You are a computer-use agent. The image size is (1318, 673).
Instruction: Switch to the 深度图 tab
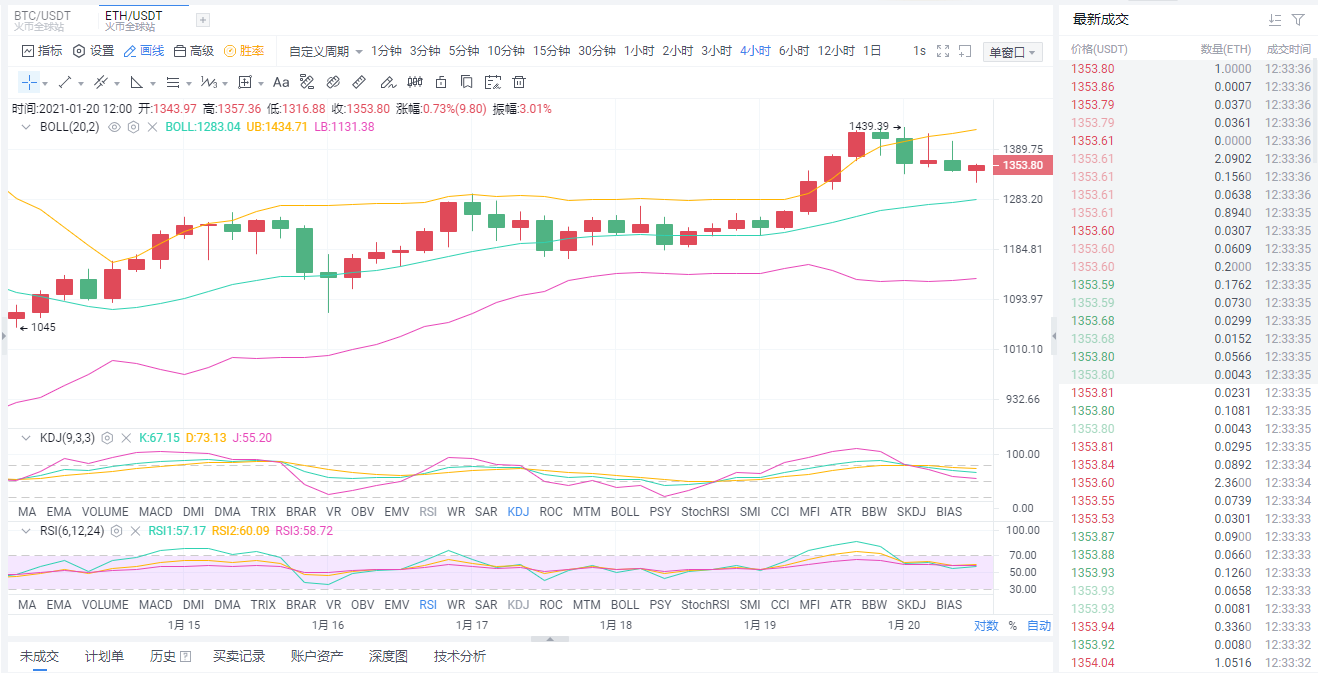click(x=386, y=655)
